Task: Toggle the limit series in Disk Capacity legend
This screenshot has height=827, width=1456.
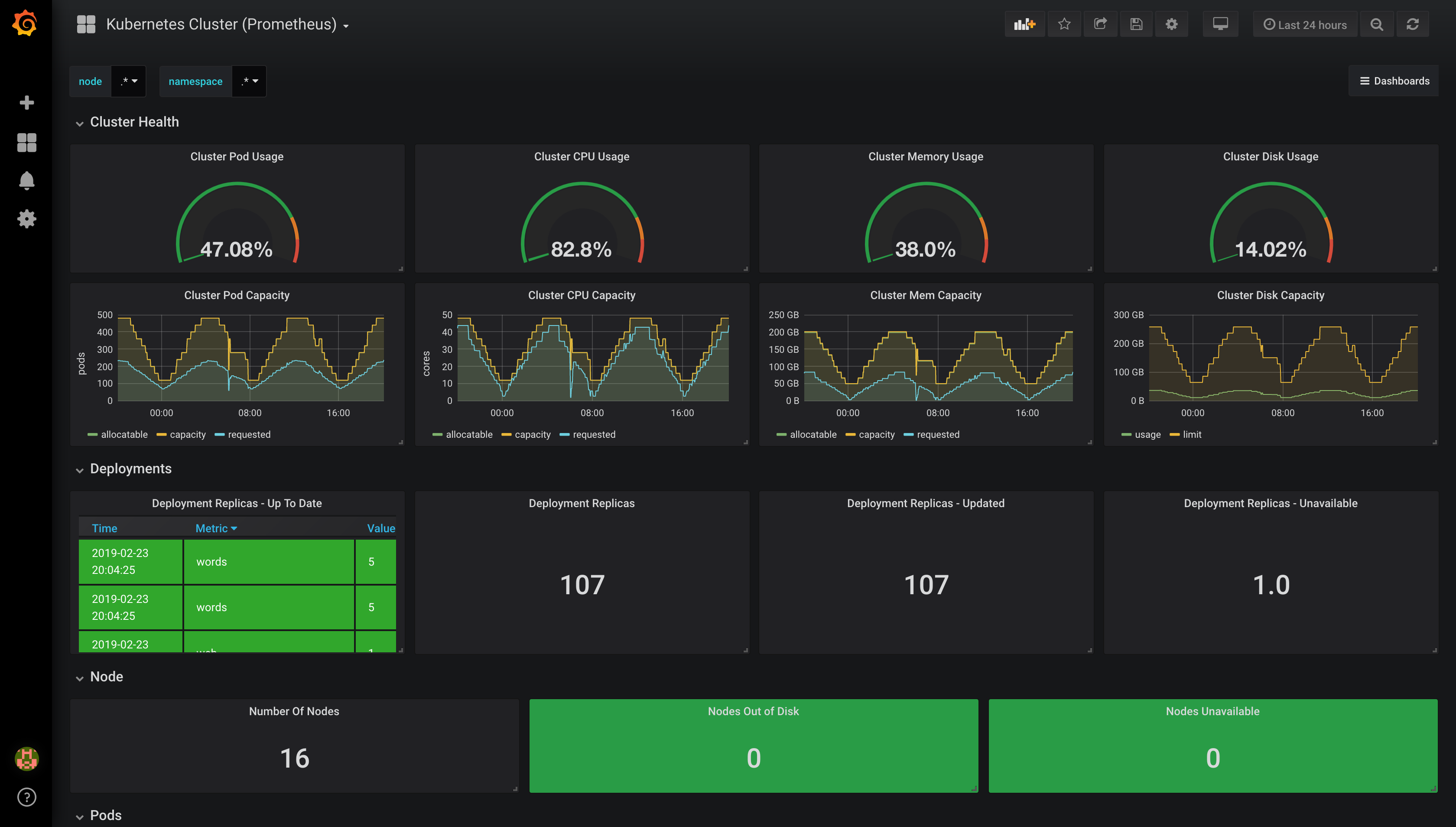Action: [1191, 434]
